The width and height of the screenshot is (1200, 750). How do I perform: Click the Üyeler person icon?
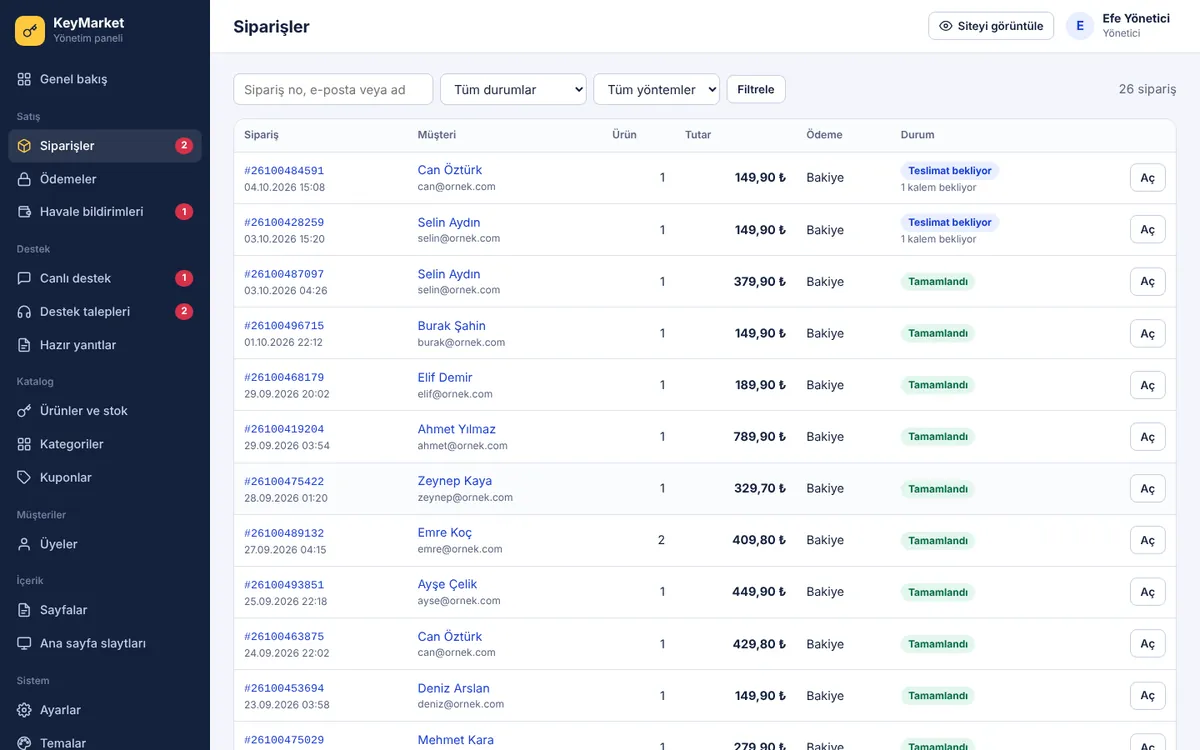point(25,544)
